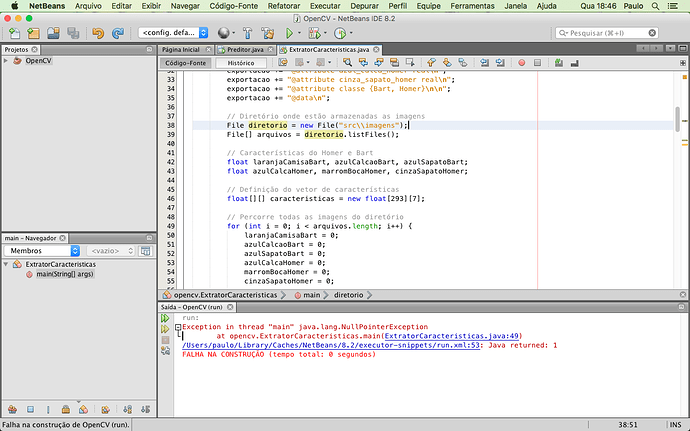Click the globe browser icon in the toolbar
Image resolution: width=690 pixels, height=431 pixels.
pos(224,33)
